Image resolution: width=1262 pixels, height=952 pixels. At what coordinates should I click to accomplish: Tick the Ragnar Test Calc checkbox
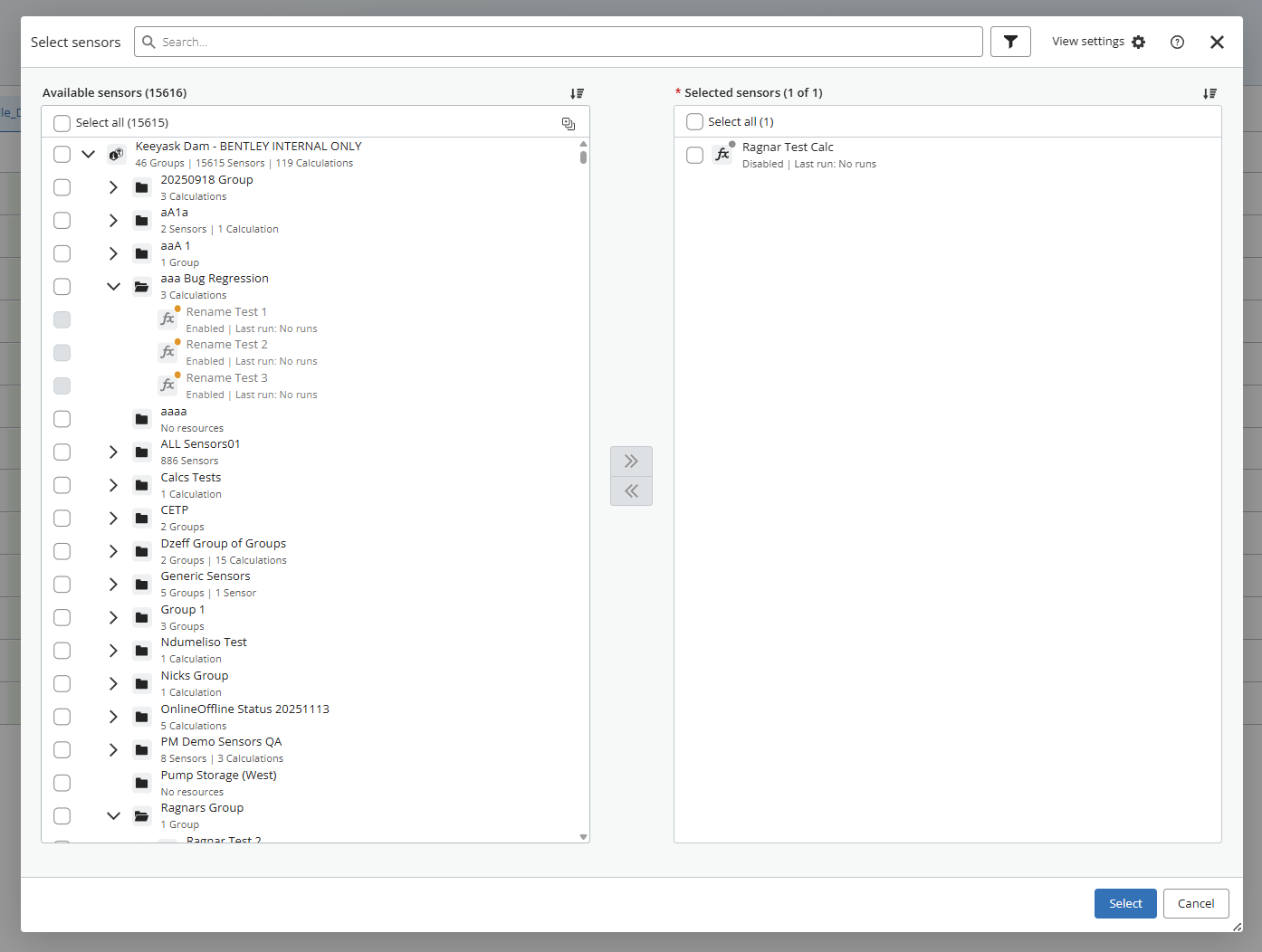point(694,155)
